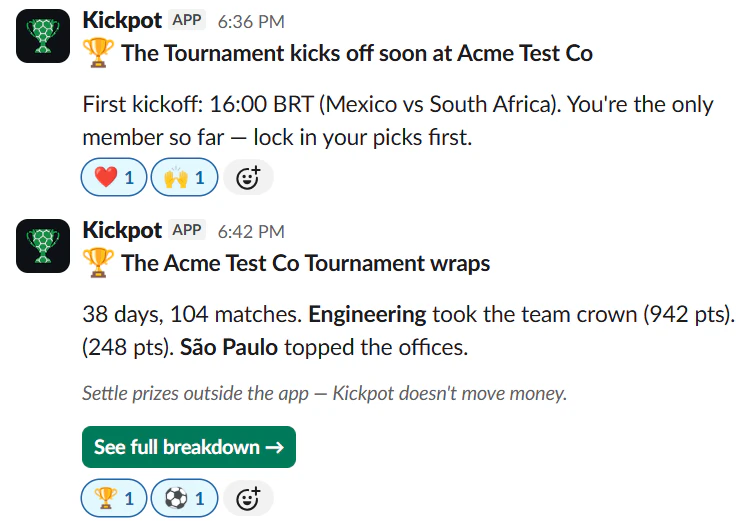Toggle the soccer ball reaction

(184, 498)
